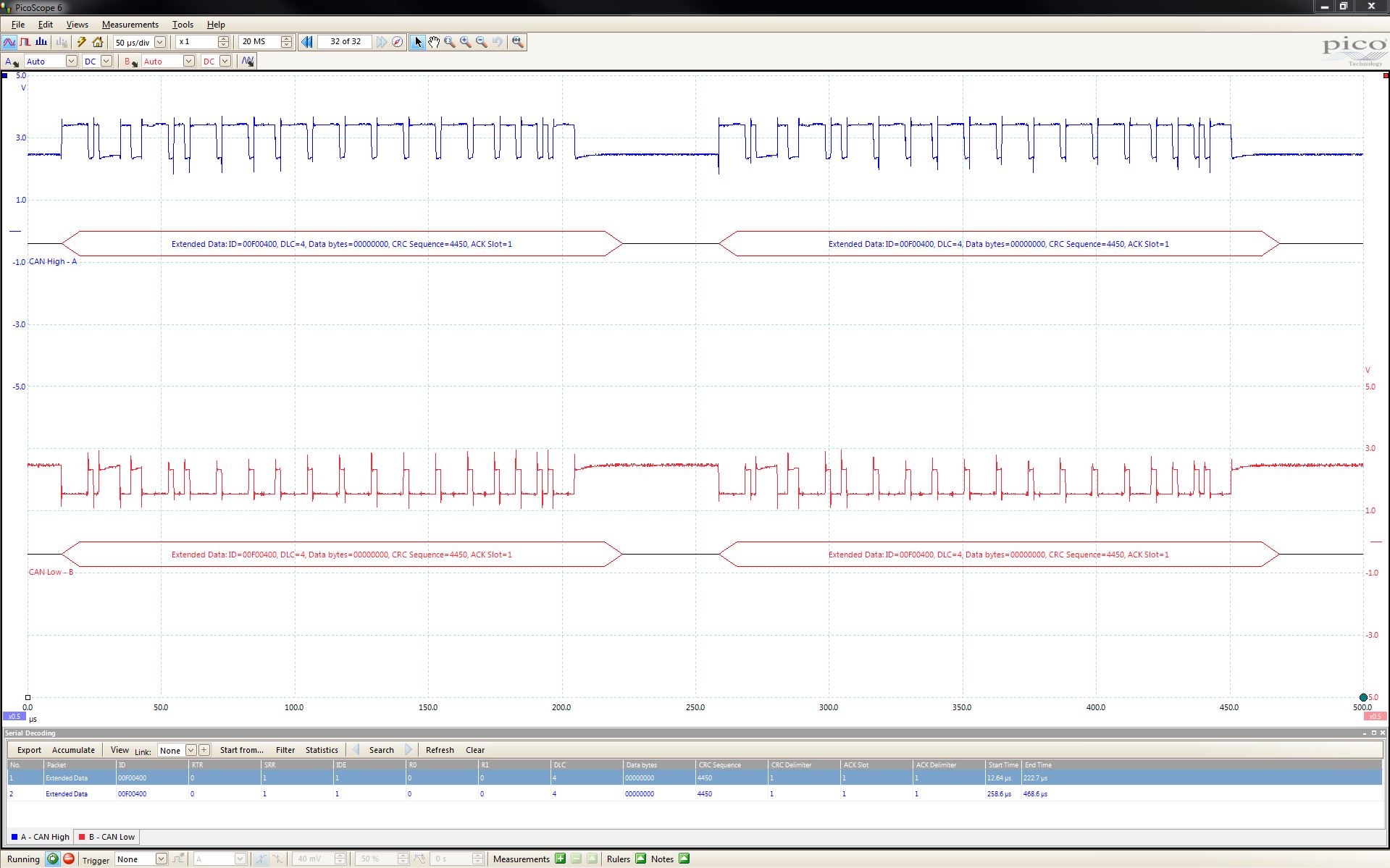Click the Data bytes column header

coord(659,764)
